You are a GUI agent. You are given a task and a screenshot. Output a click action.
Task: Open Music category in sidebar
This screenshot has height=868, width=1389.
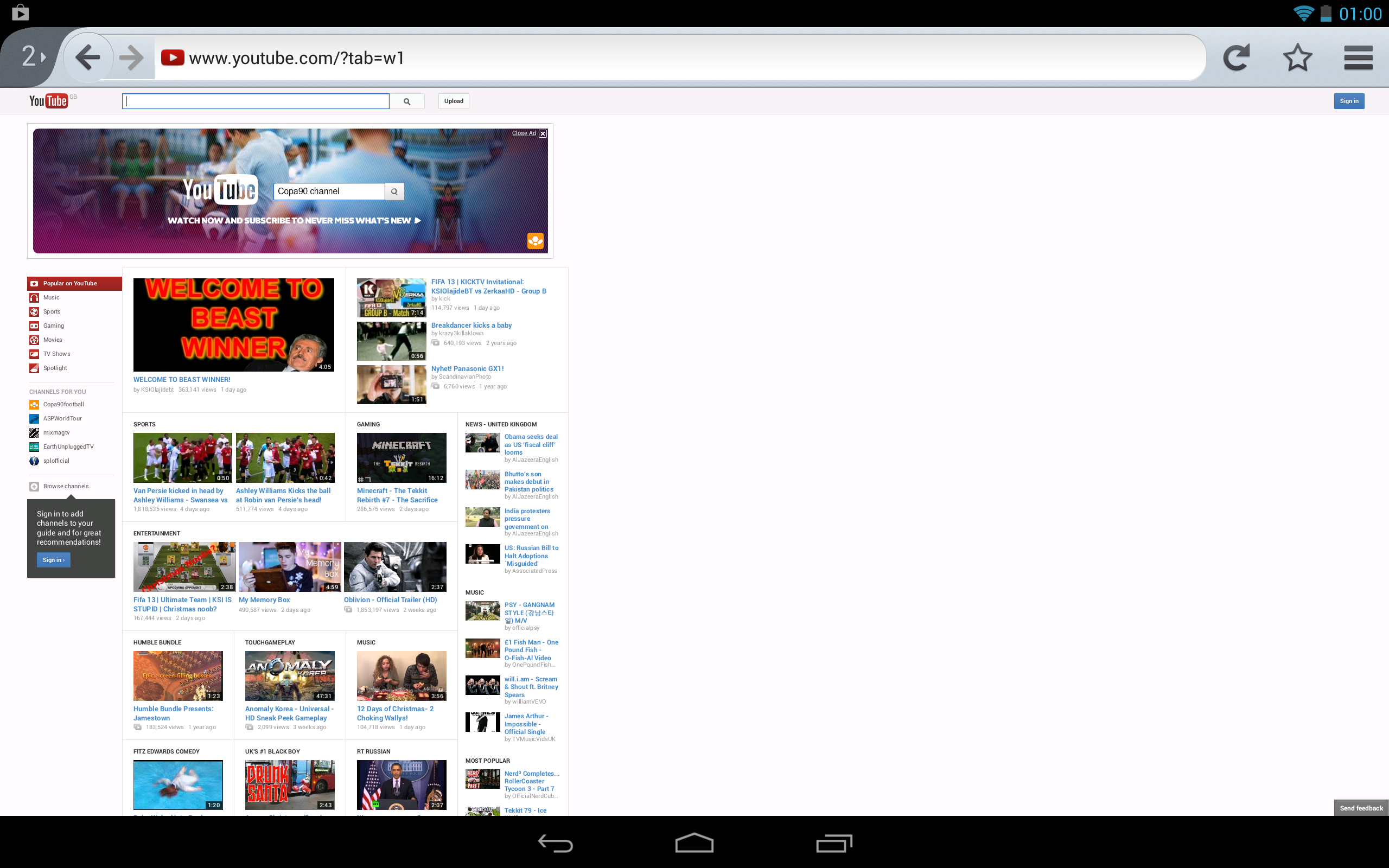(51, 297)
